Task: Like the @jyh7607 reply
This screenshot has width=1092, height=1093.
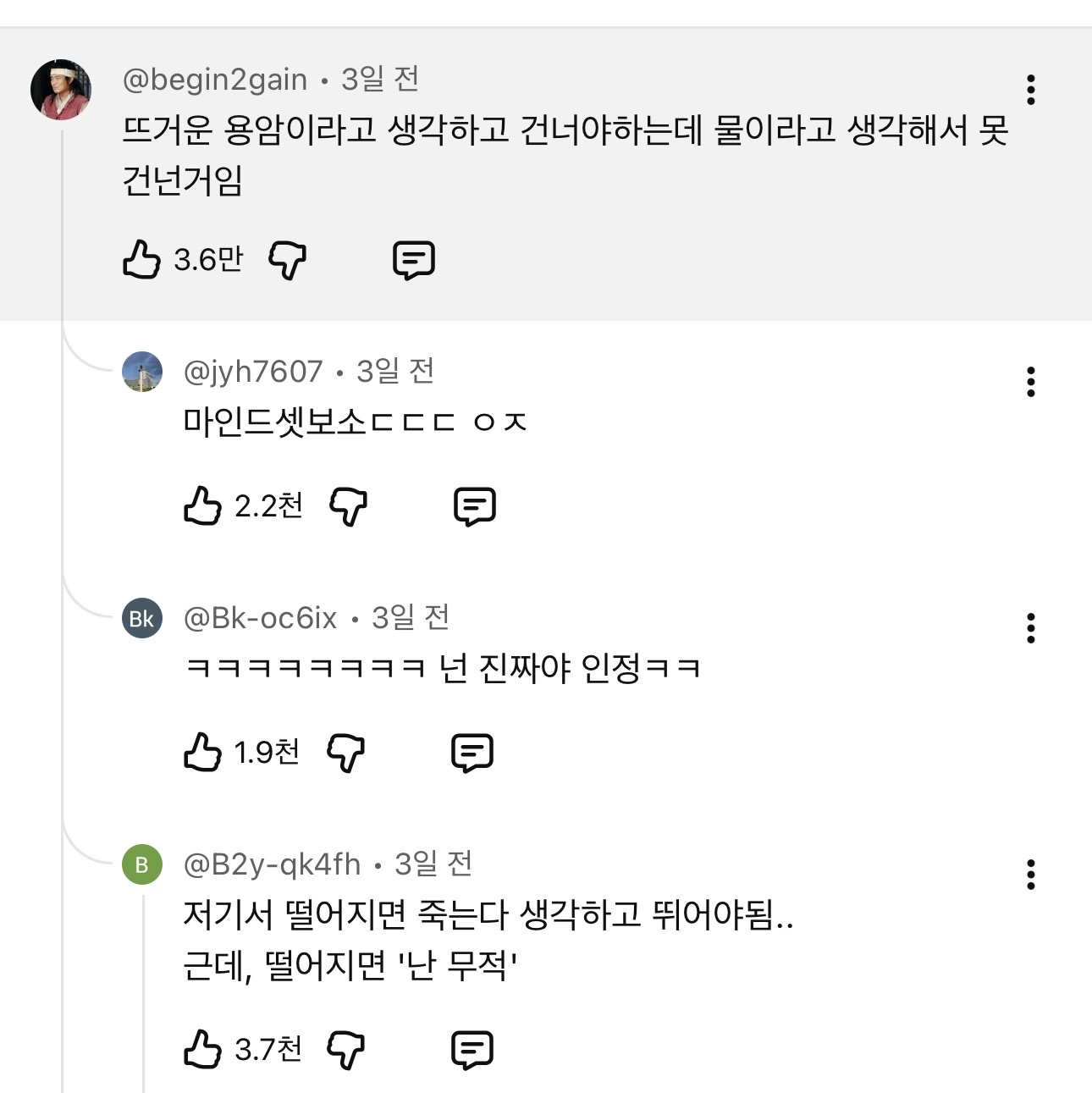Action: tap(202, 505)
